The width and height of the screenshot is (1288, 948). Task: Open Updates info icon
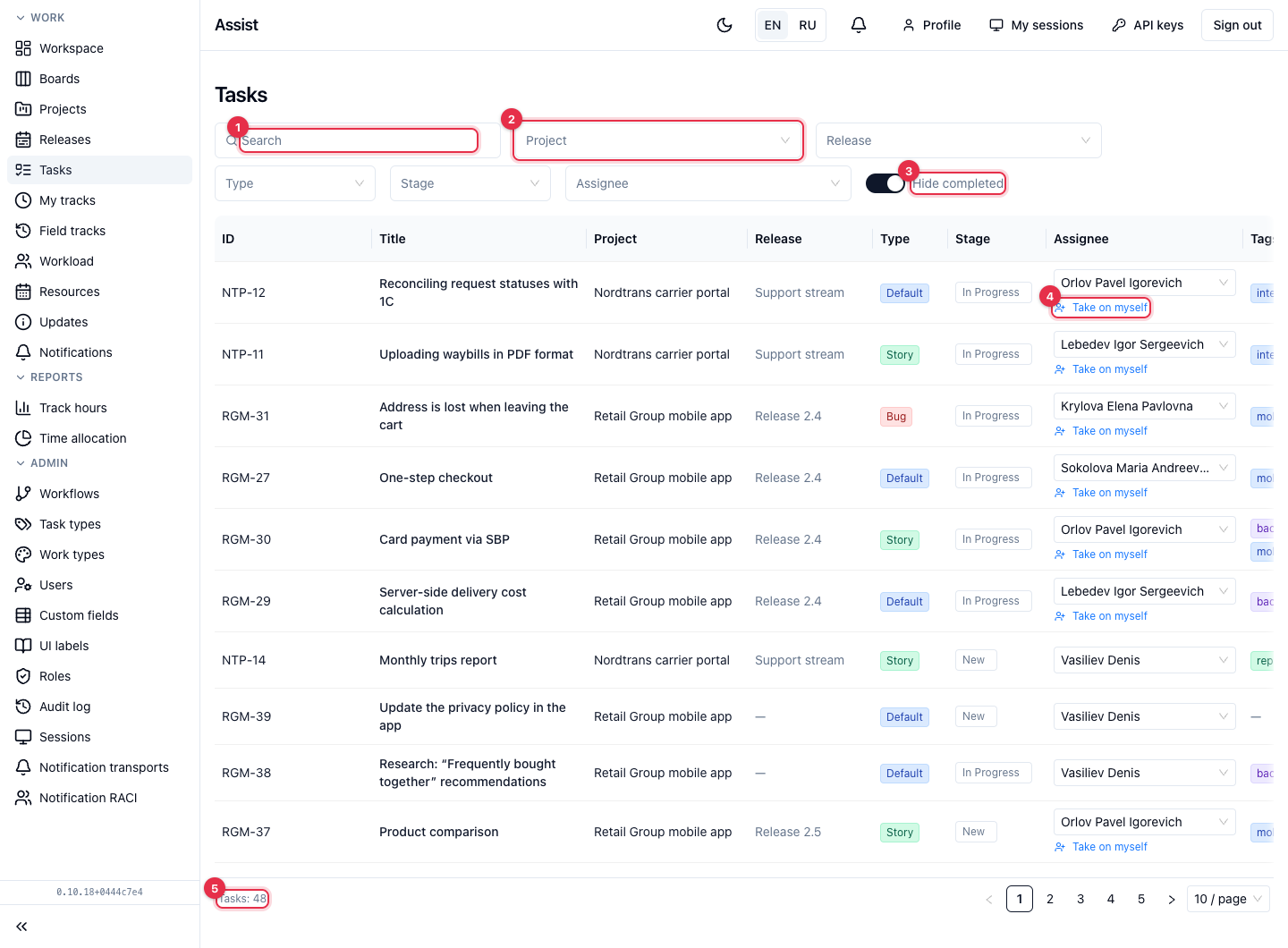[23, 322]
